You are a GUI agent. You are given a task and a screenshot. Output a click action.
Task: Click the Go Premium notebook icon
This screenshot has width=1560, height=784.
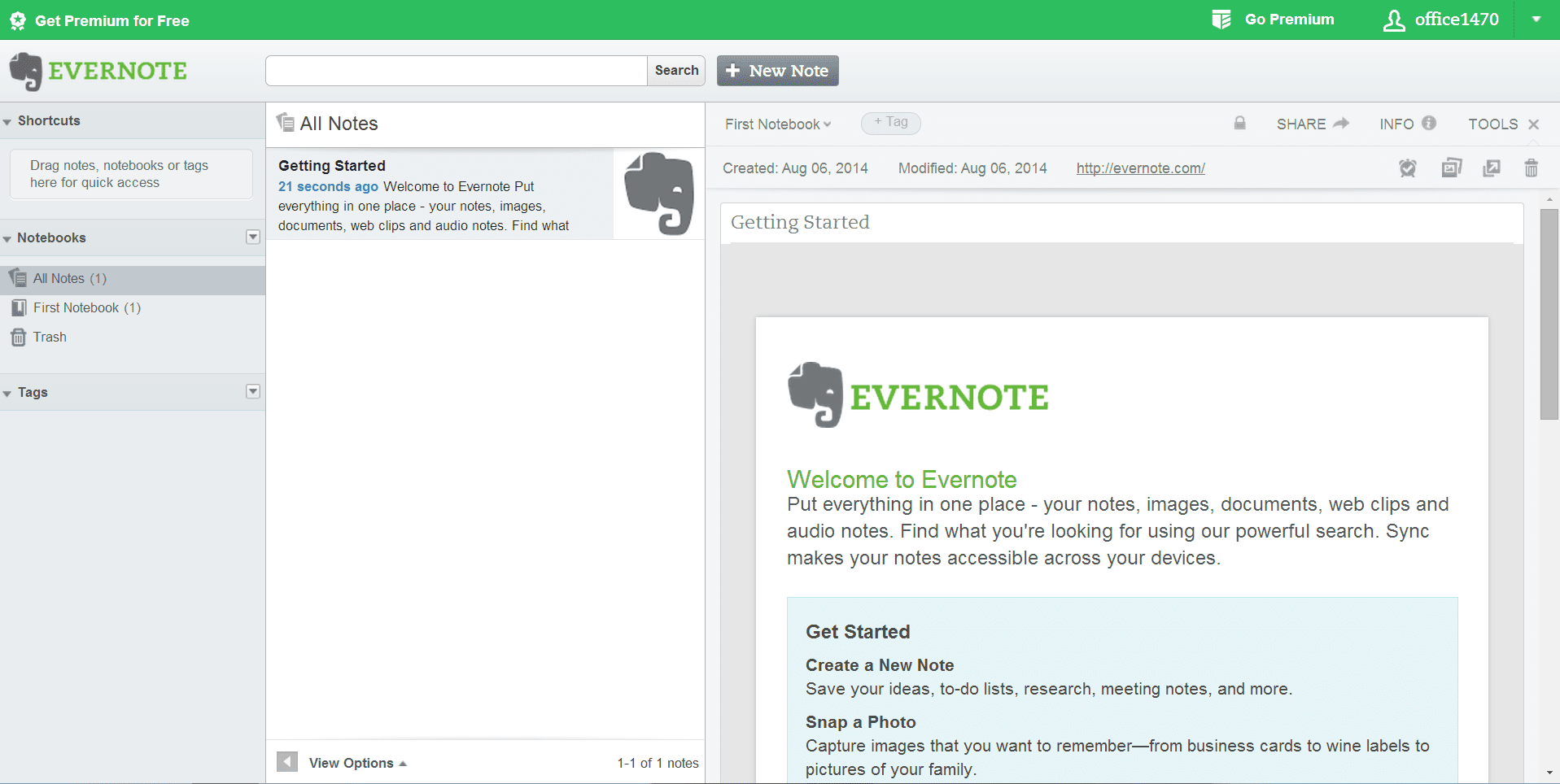1221,20
